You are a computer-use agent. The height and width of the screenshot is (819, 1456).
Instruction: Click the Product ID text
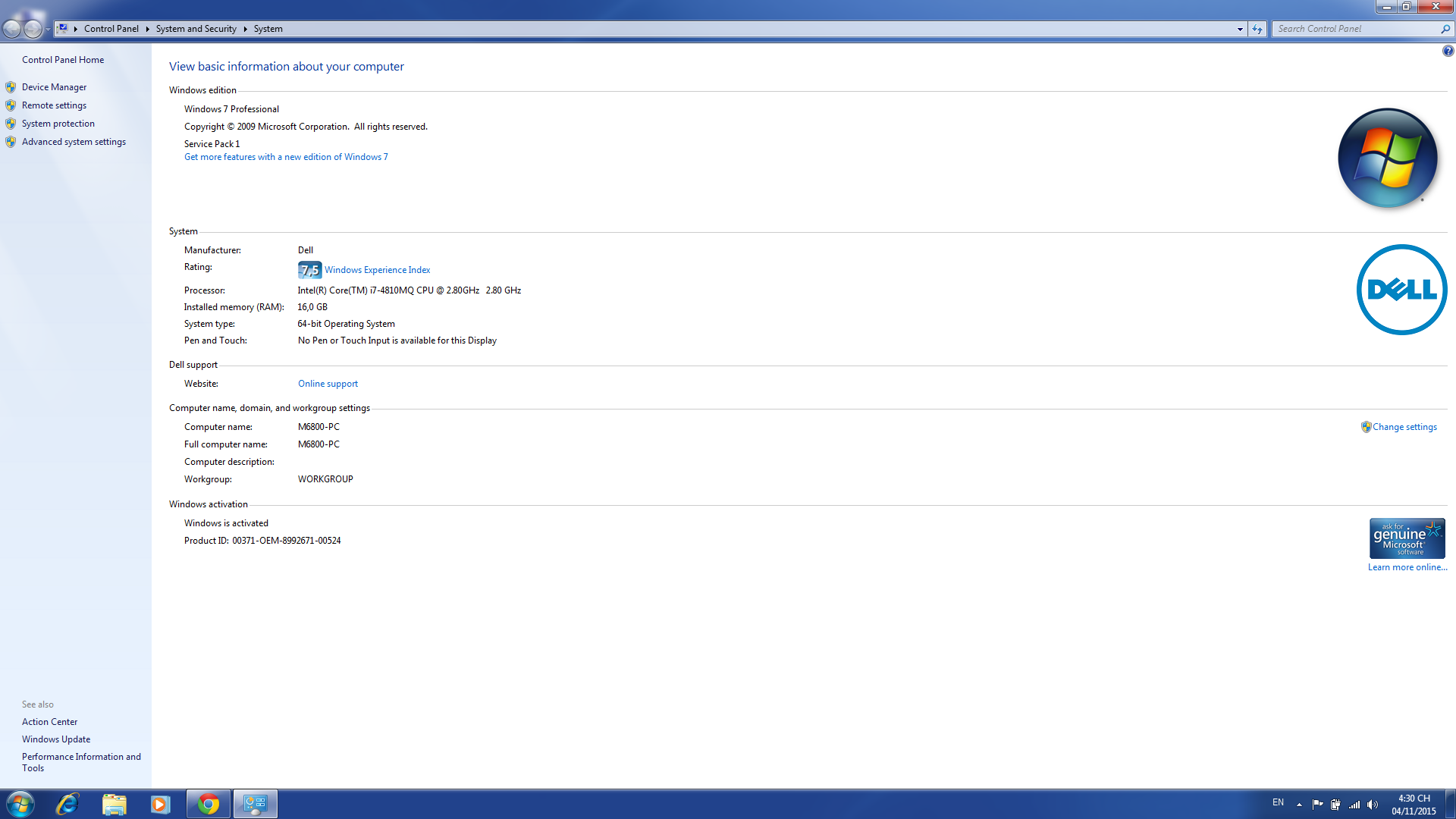262,541
